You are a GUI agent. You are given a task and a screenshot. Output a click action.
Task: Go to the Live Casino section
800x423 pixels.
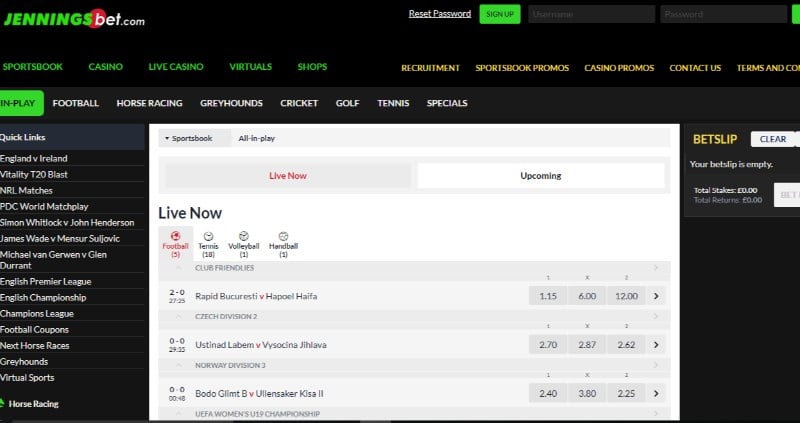[x=176, y=67]
